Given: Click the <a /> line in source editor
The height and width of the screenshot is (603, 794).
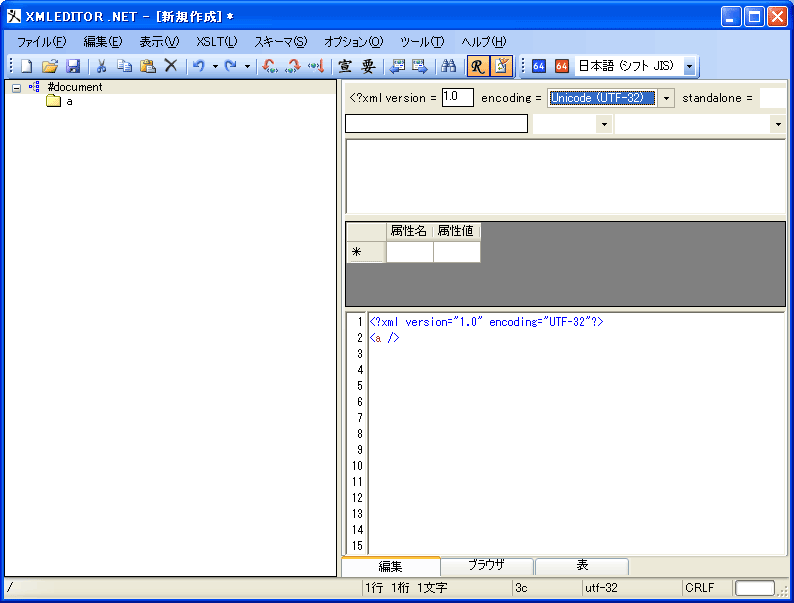Looking at the screenshot, I should [384, 338].
